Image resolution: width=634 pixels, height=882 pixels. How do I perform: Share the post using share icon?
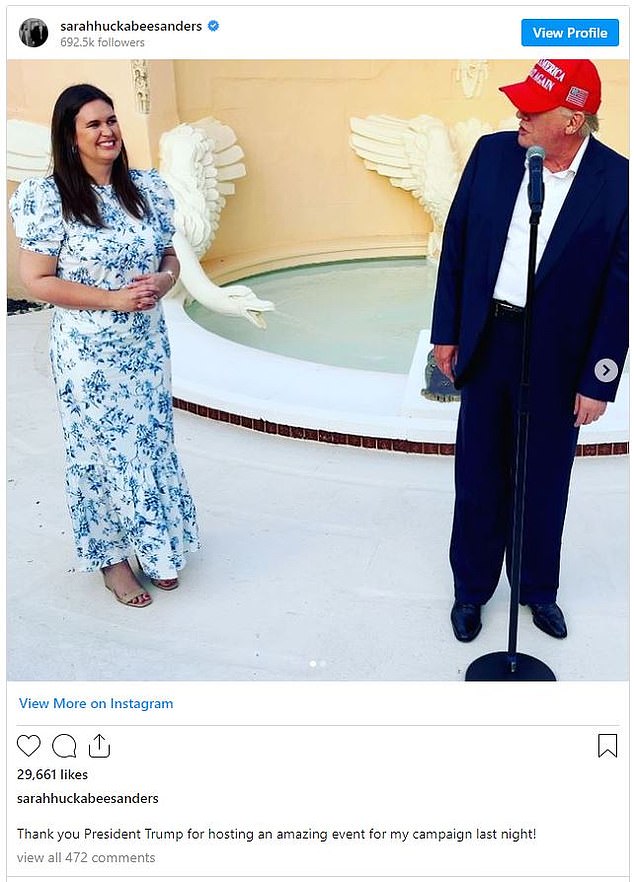(x=99, y=745)
